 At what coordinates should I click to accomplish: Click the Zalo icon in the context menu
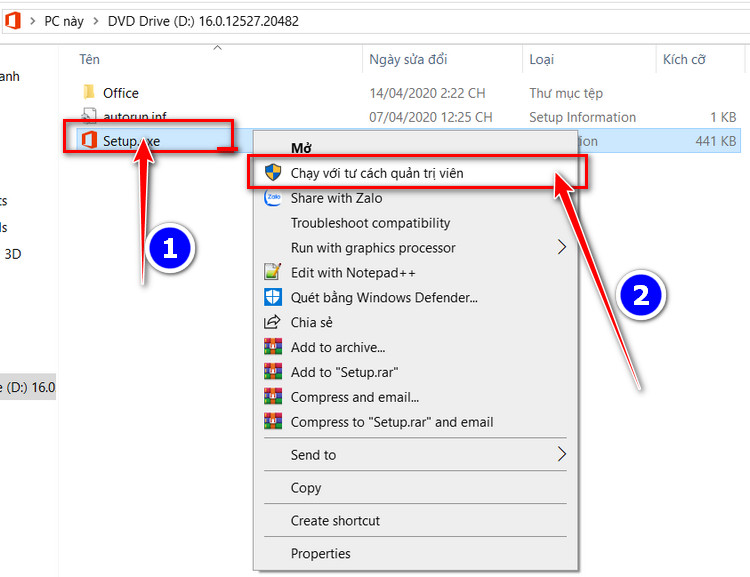click(273, 198)
